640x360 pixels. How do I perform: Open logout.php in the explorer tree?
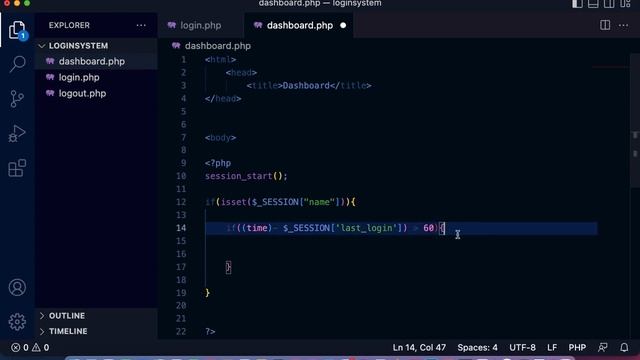pyautogui.click(x=82, y=93)
